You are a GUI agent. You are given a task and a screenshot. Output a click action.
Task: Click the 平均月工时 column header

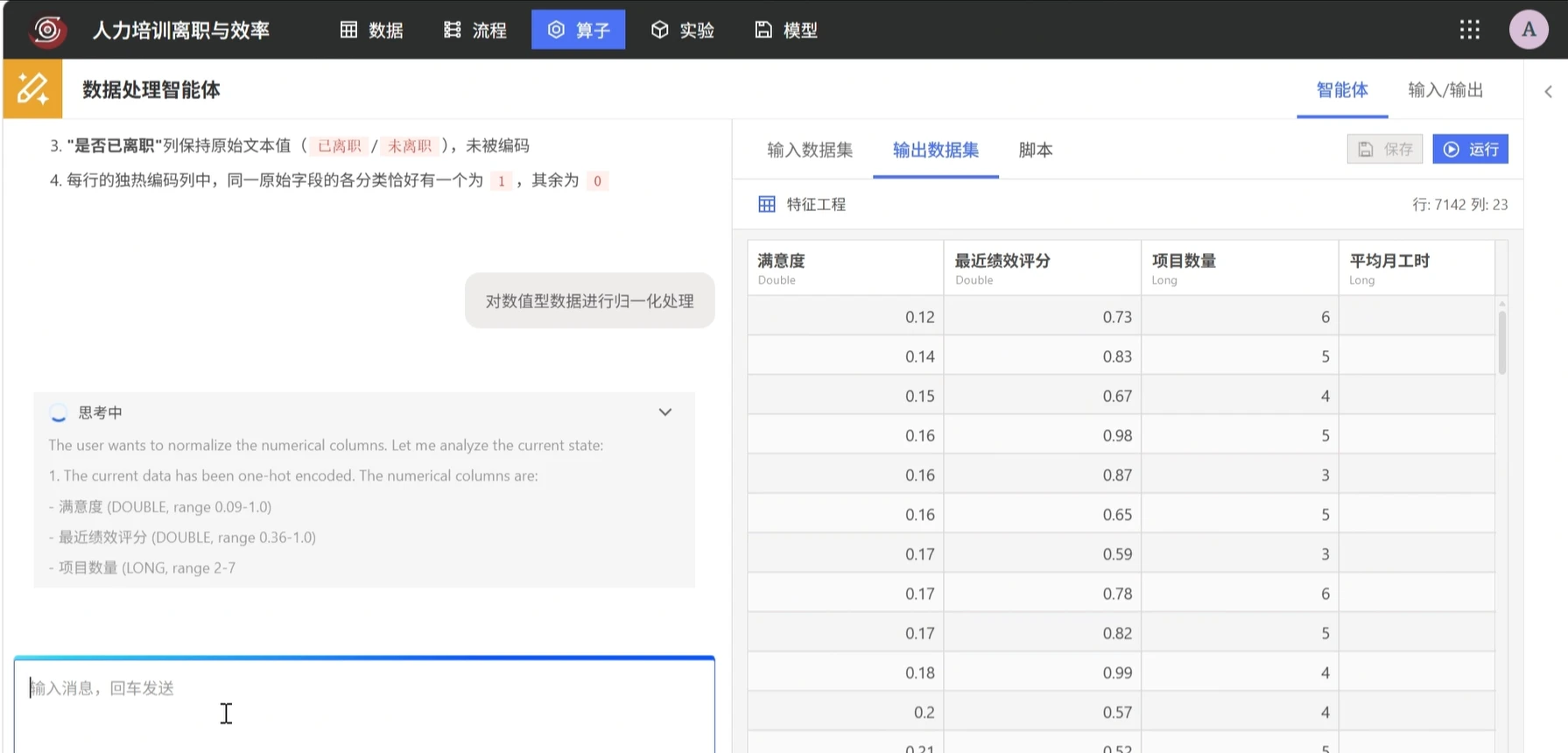click(1417, 268)
